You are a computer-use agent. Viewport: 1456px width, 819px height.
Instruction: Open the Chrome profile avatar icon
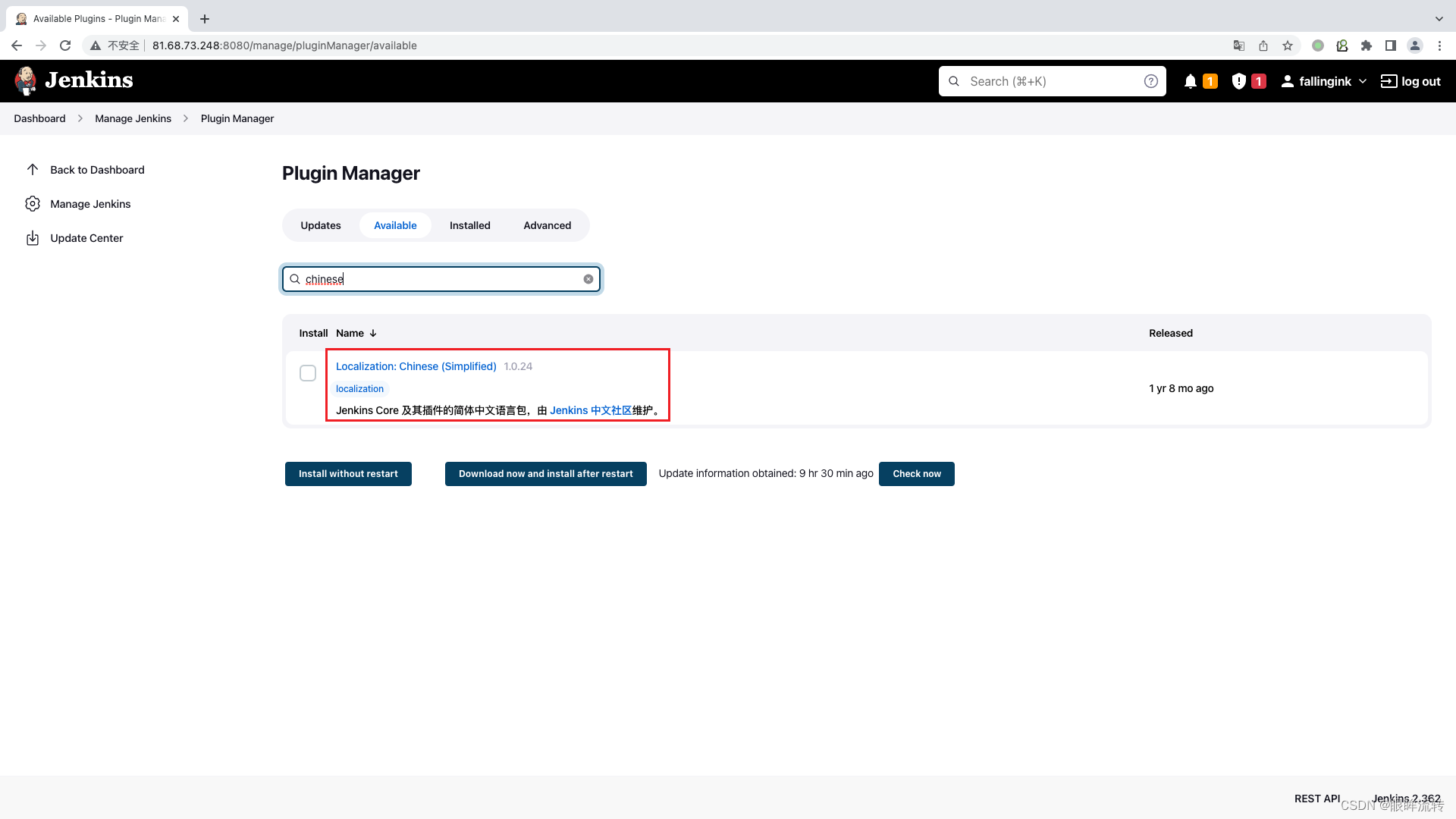[x=1415, y=45]
